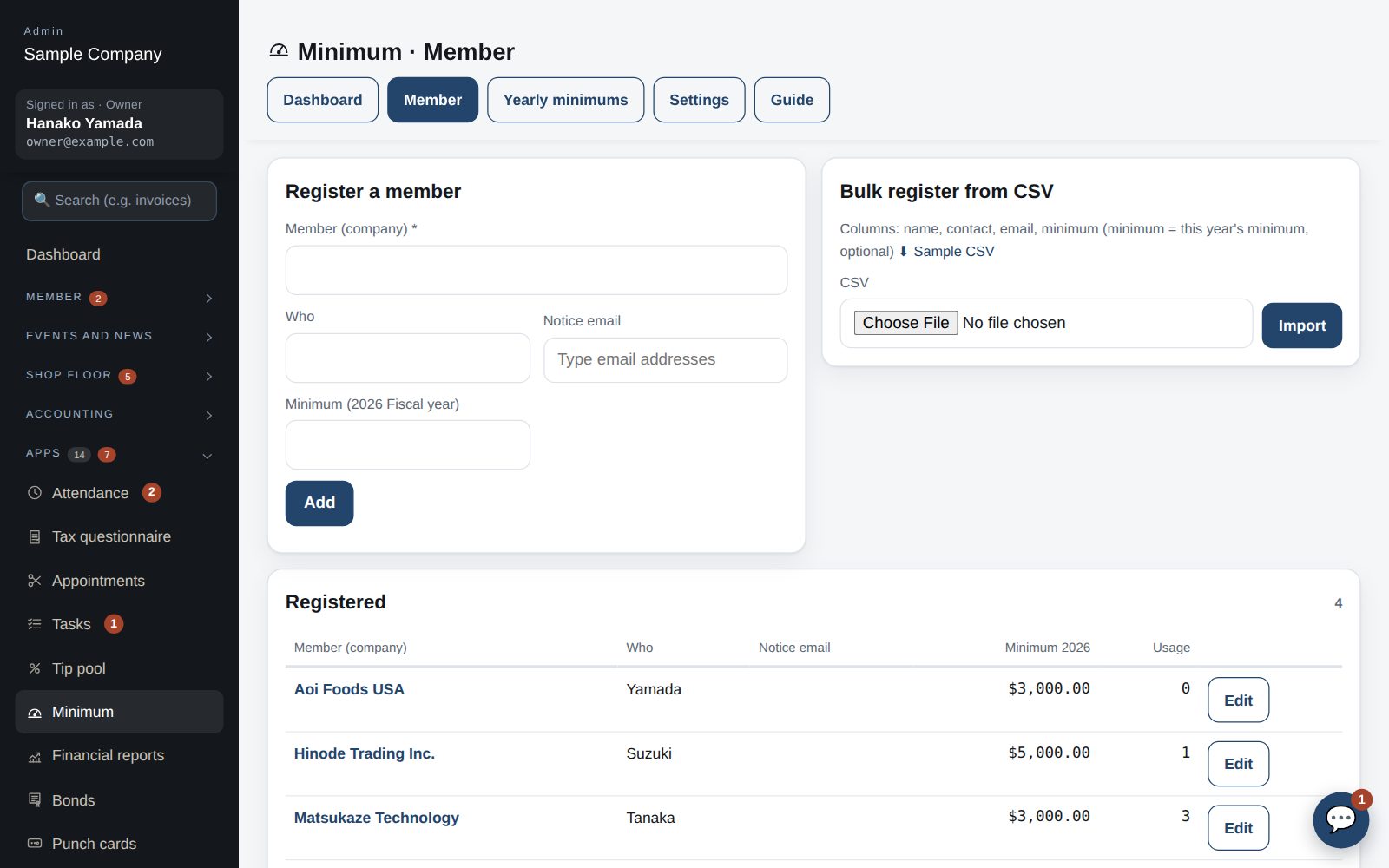This screenshot has width=1389, height=868.
Task: Click the Import button
Action: [1301, 325]
